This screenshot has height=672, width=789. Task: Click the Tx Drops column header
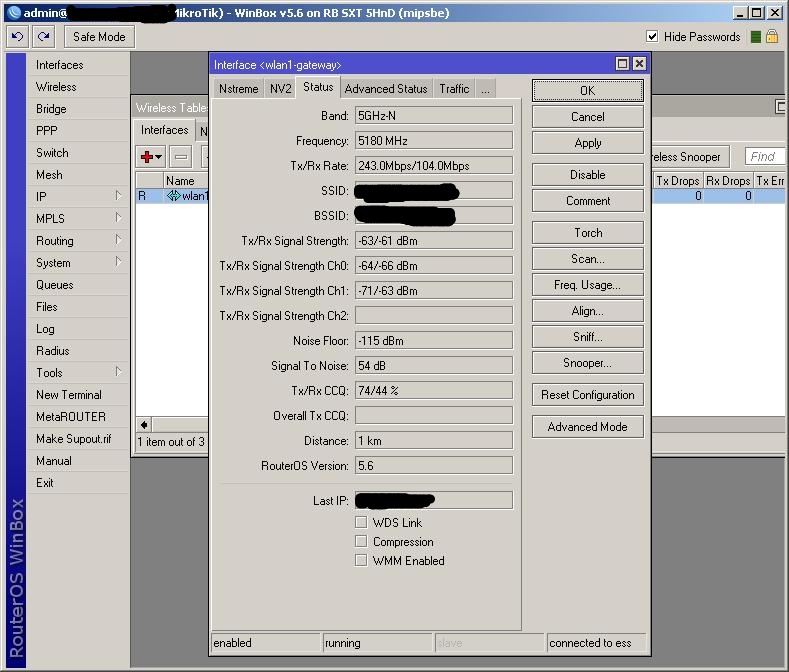click(x=678, y=181)
